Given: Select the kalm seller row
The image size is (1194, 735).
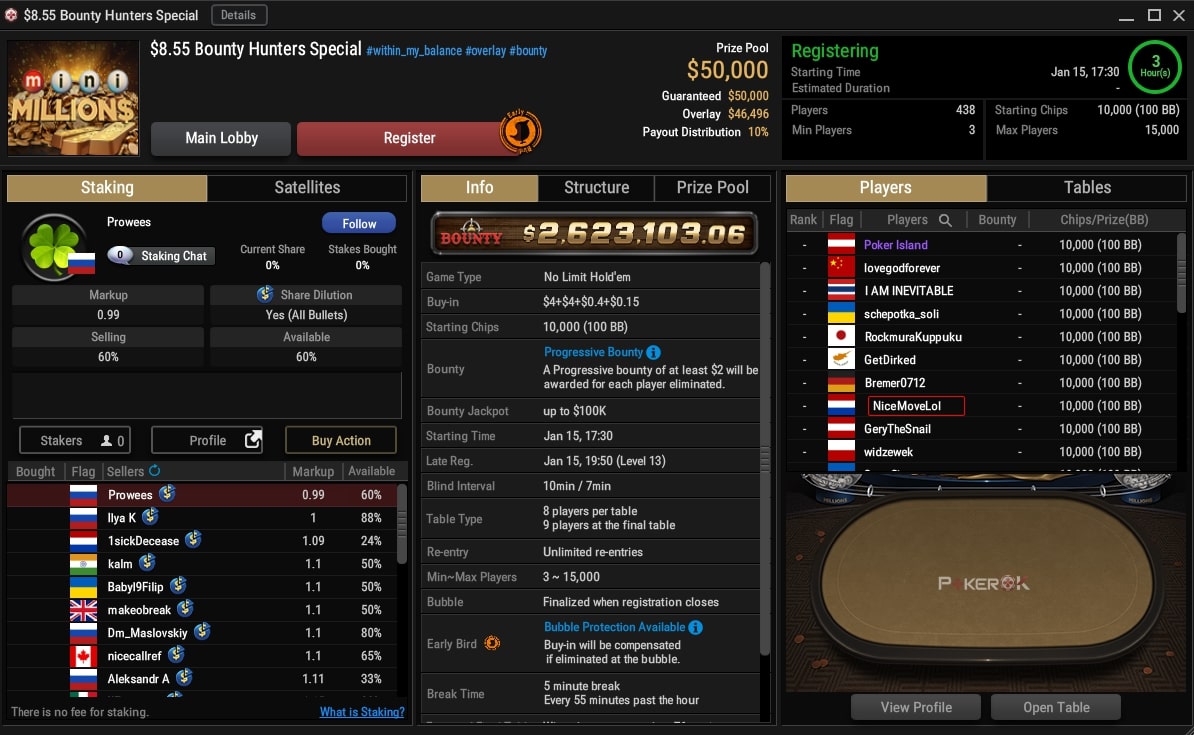Looking at the screenshot, I should (202, 564).
